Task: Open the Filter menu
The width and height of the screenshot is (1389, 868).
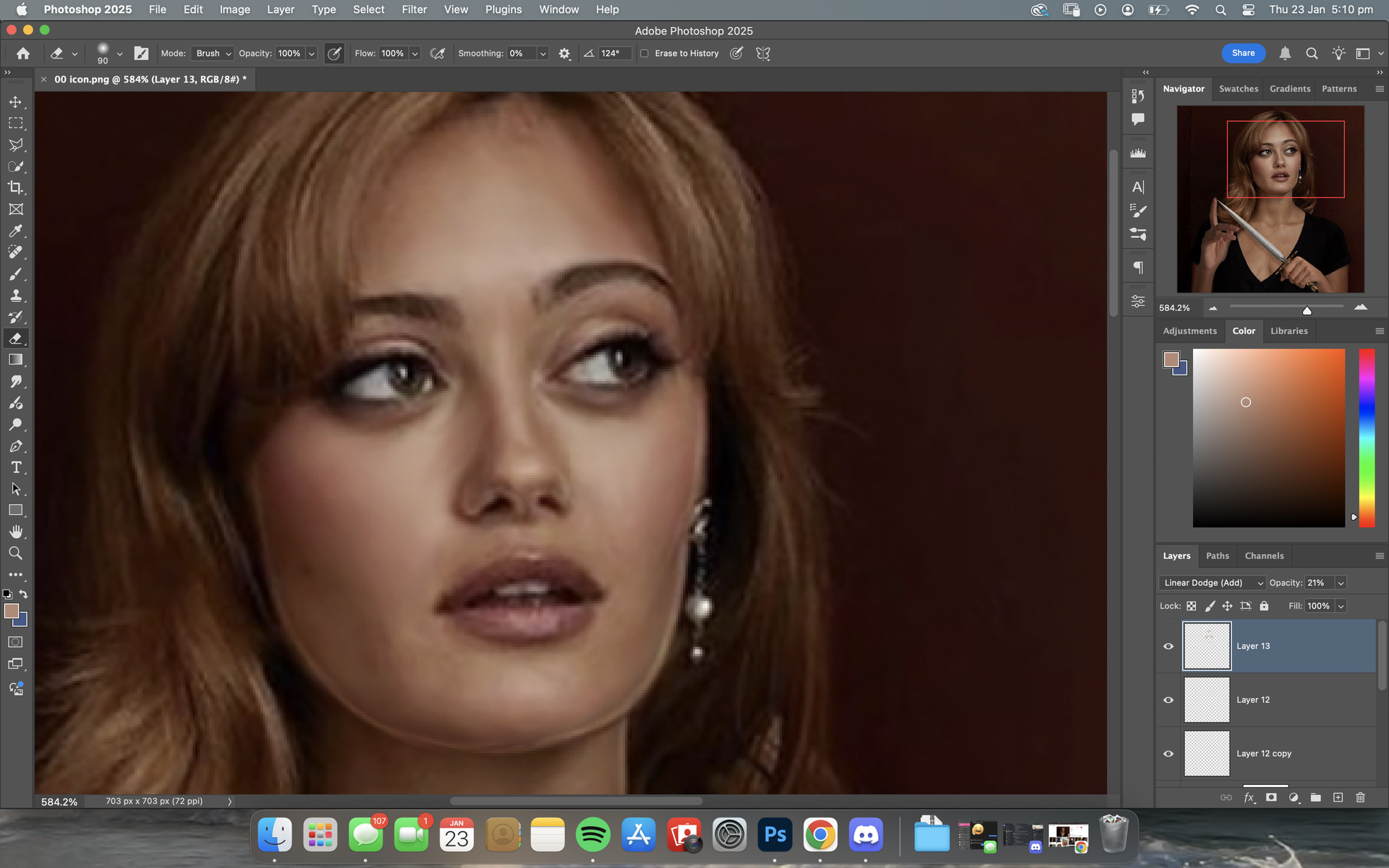Action: 414,9
